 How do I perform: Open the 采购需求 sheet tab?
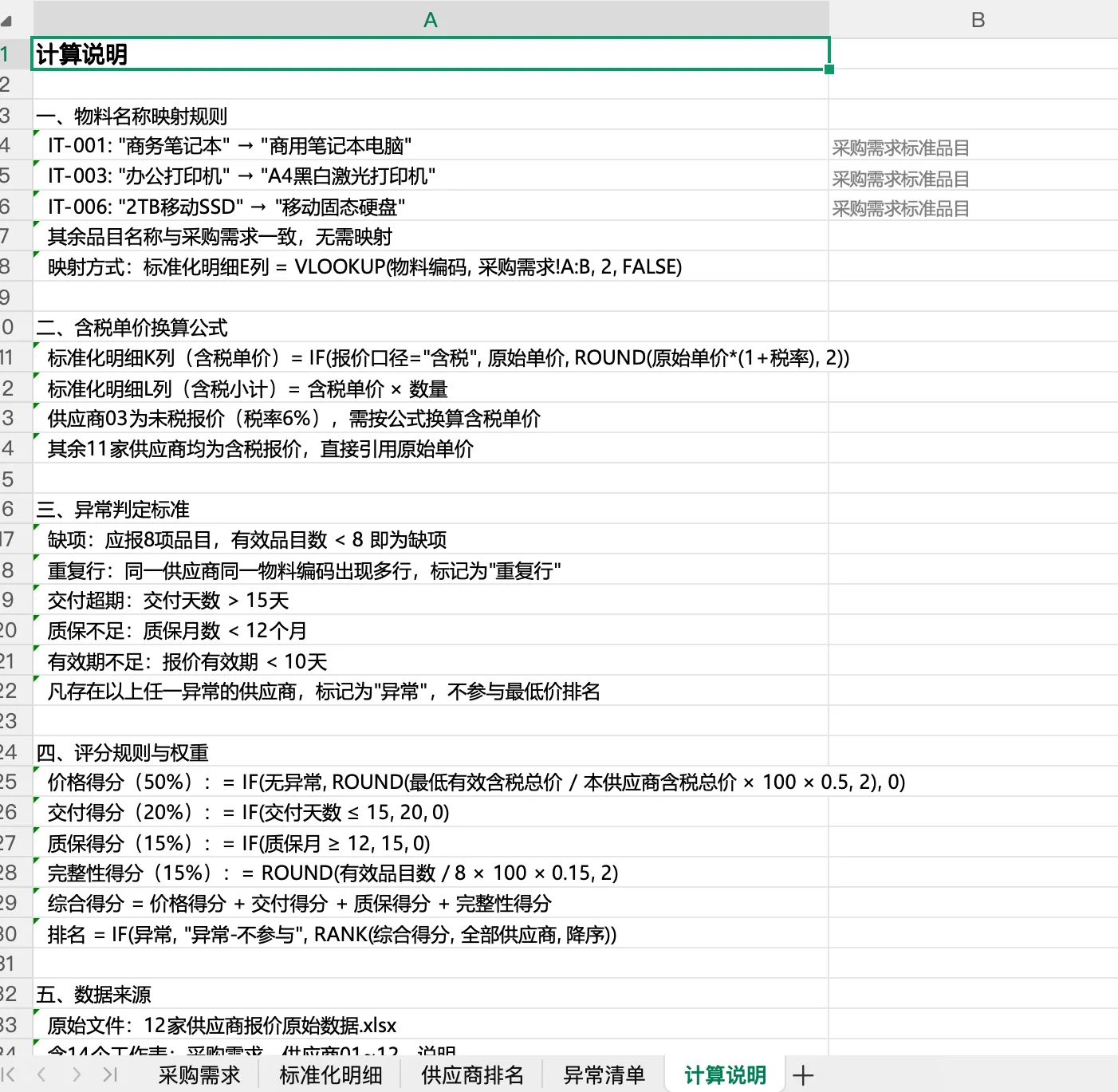coord(199,1074)
